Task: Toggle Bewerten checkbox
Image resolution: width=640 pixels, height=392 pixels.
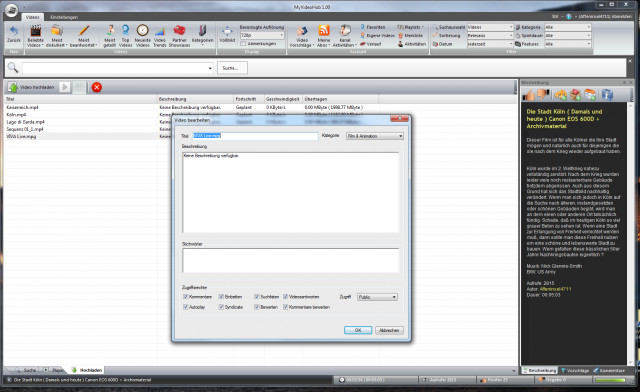Action: tap(257, 307)
